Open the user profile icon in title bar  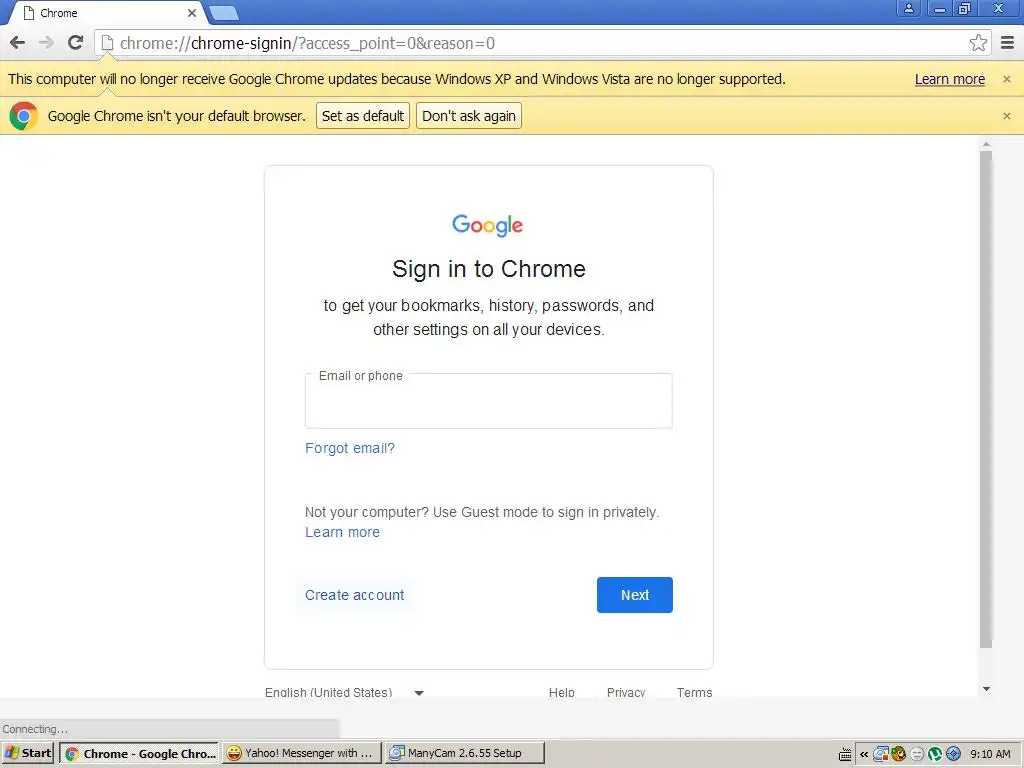(x=908, y=8)
